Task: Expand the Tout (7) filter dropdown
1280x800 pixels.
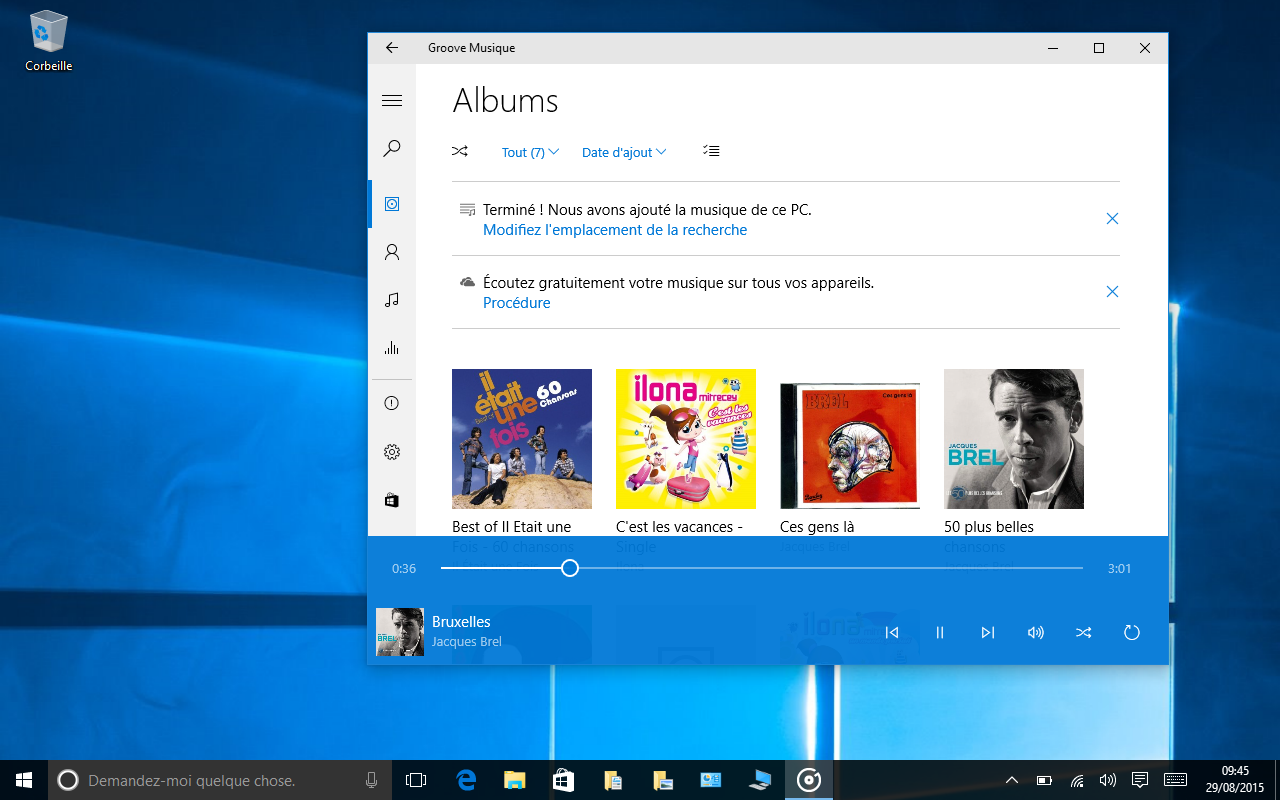Action: tap(530, 152)
